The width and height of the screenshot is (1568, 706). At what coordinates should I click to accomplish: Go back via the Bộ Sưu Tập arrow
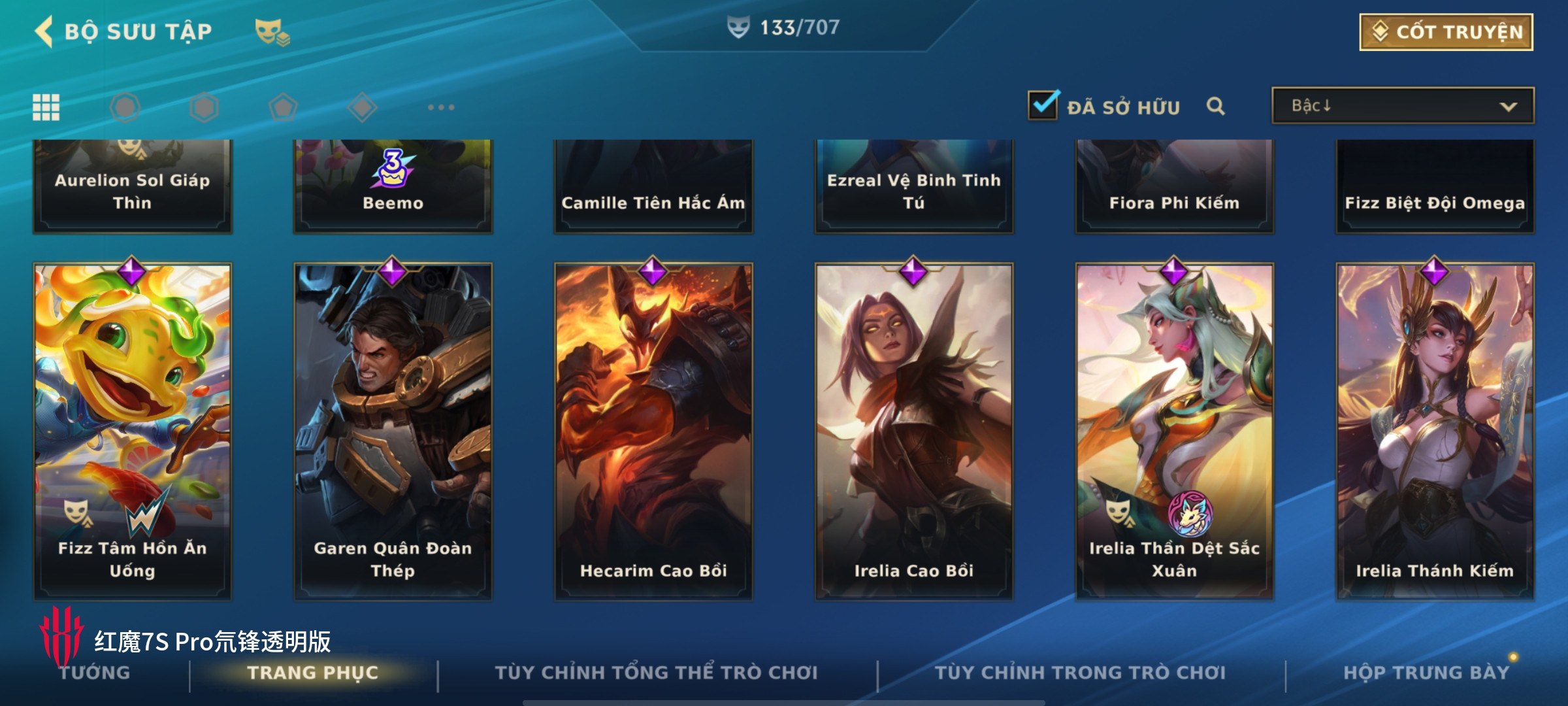(x=44, y=31)
